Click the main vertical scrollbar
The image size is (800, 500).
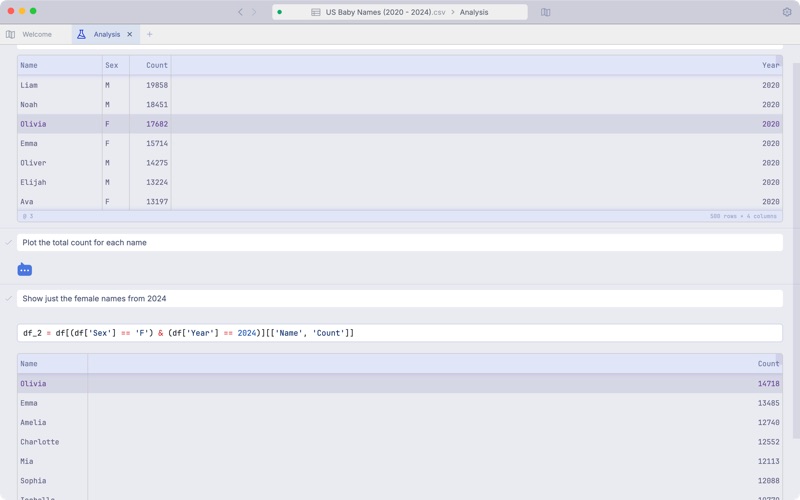796,250
